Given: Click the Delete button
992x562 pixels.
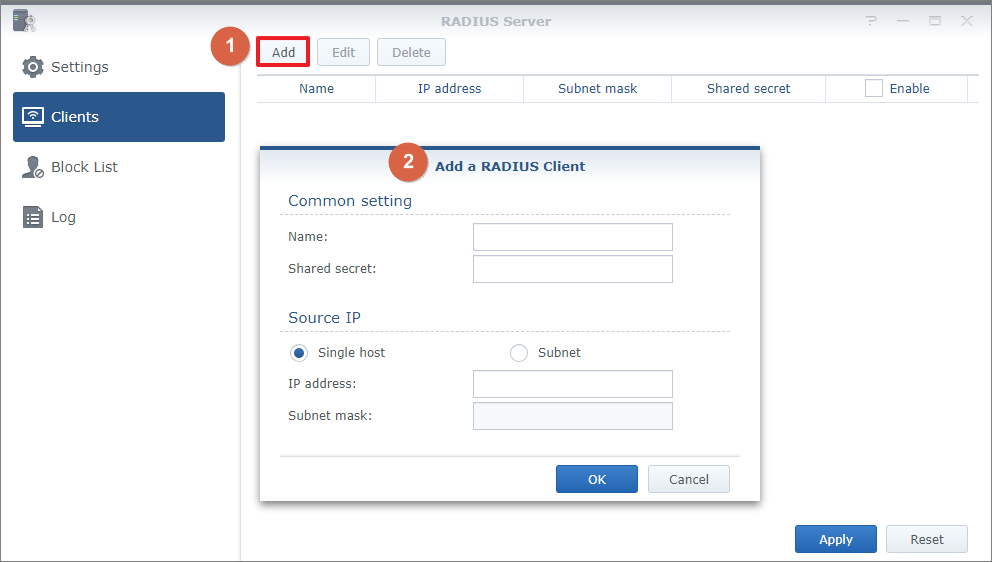Looking at the screenshot, I should 411,52.
